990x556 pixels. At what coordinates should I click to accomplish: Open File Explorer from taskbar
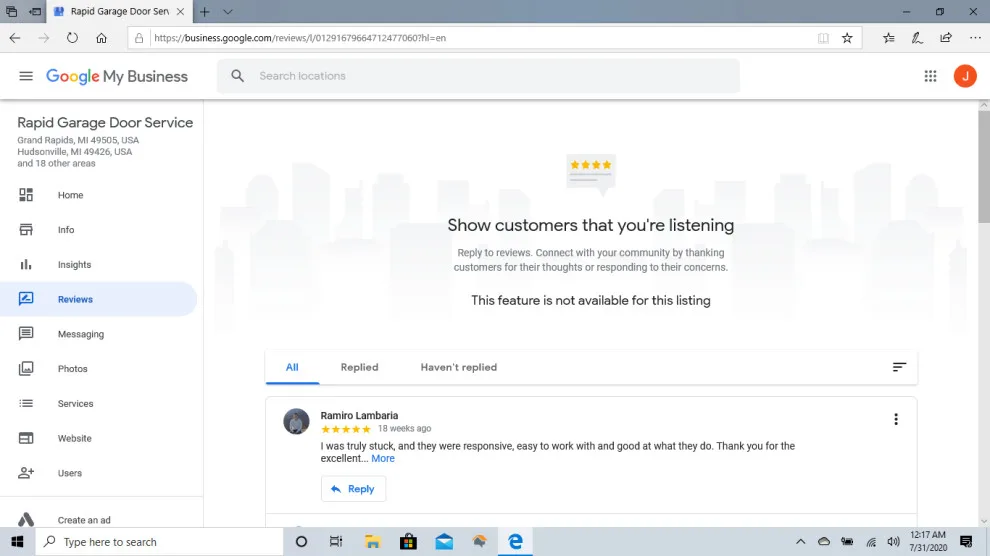373,541
